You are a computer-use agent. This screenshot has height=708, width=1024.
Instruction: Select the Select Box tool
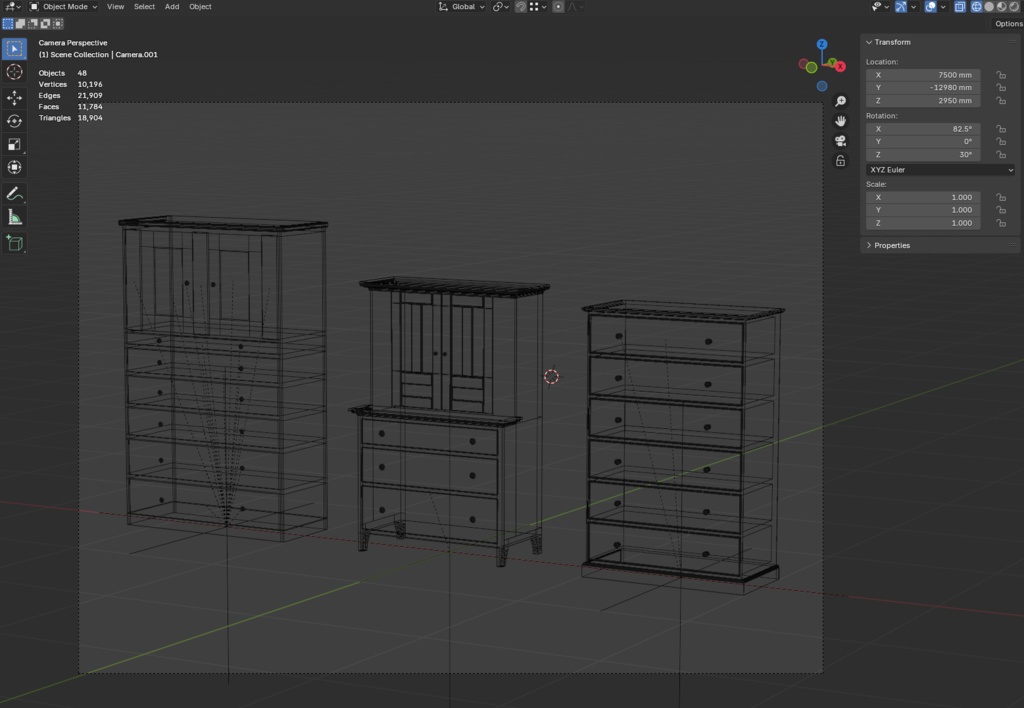point(14,49)
